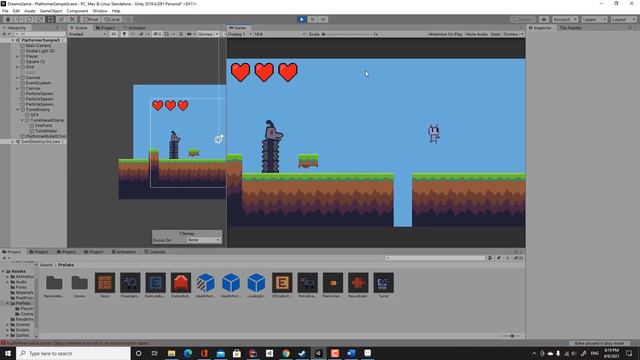Switch to the Scene tab
Image resolution: width=640 pixels, height=360 pixels.
pyautogui.click(x=79, y=28)
